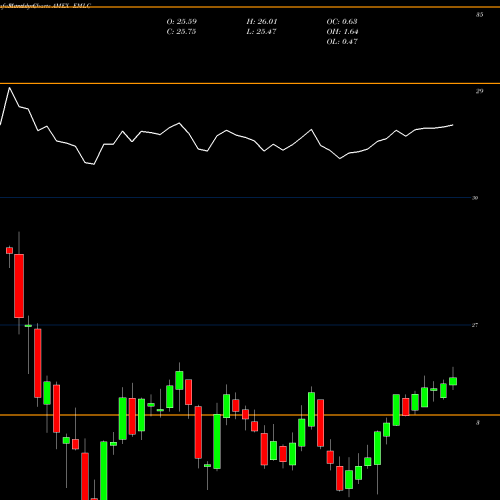
Task: Click the "OC: 0.63" reading
Action: coord(342,22)
